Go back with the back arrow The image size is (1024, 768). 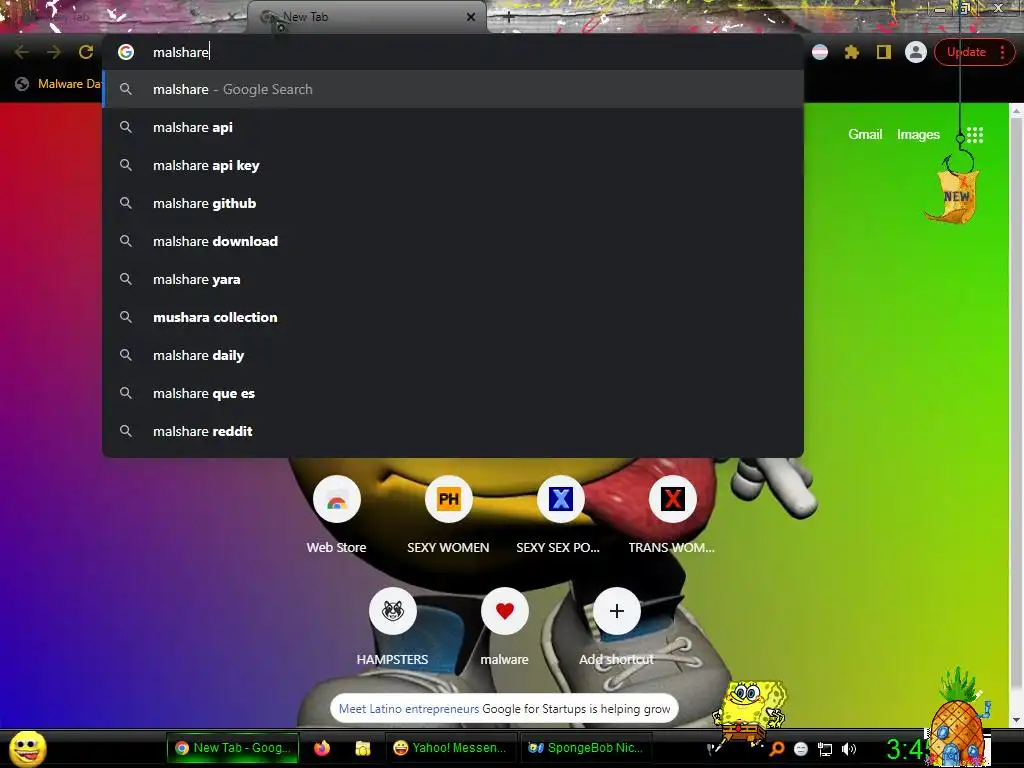tap(22, 52)
